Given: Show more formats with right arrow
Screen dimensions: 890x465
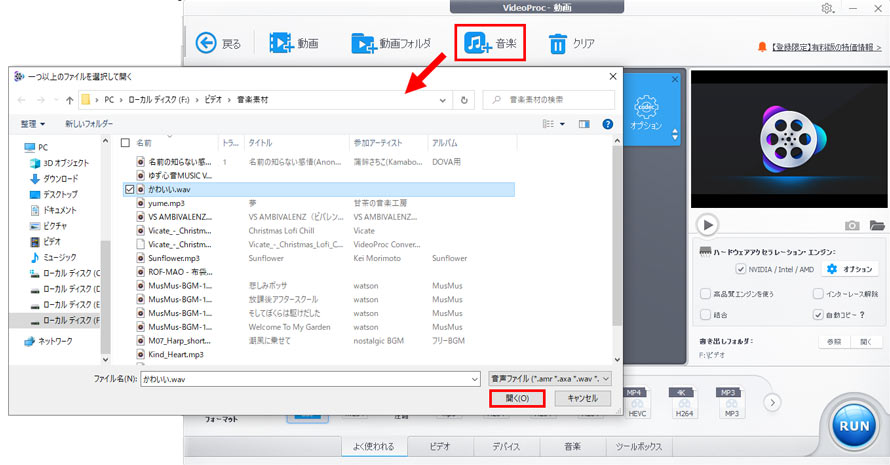Looking at the screenshot, I should pyautogui.click(x=772, y=403).
